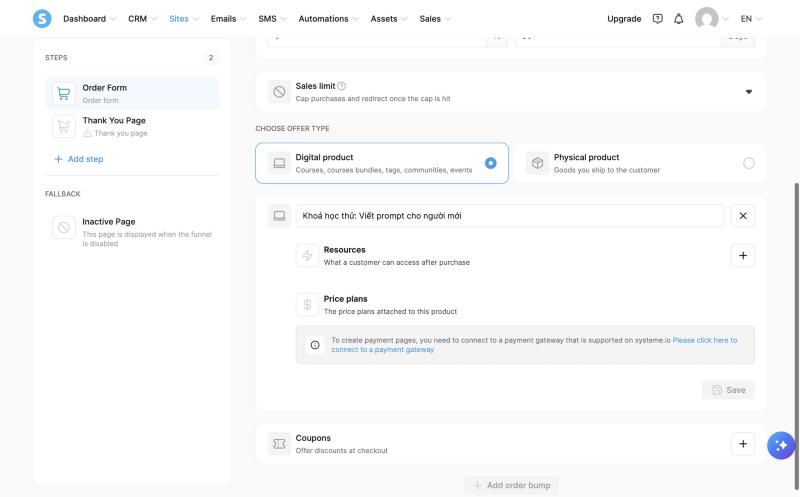Image resolution: width=800 pixels, height=497 pixels.
Task: Open the Dashboard dropdown menu
Action: 89,19
